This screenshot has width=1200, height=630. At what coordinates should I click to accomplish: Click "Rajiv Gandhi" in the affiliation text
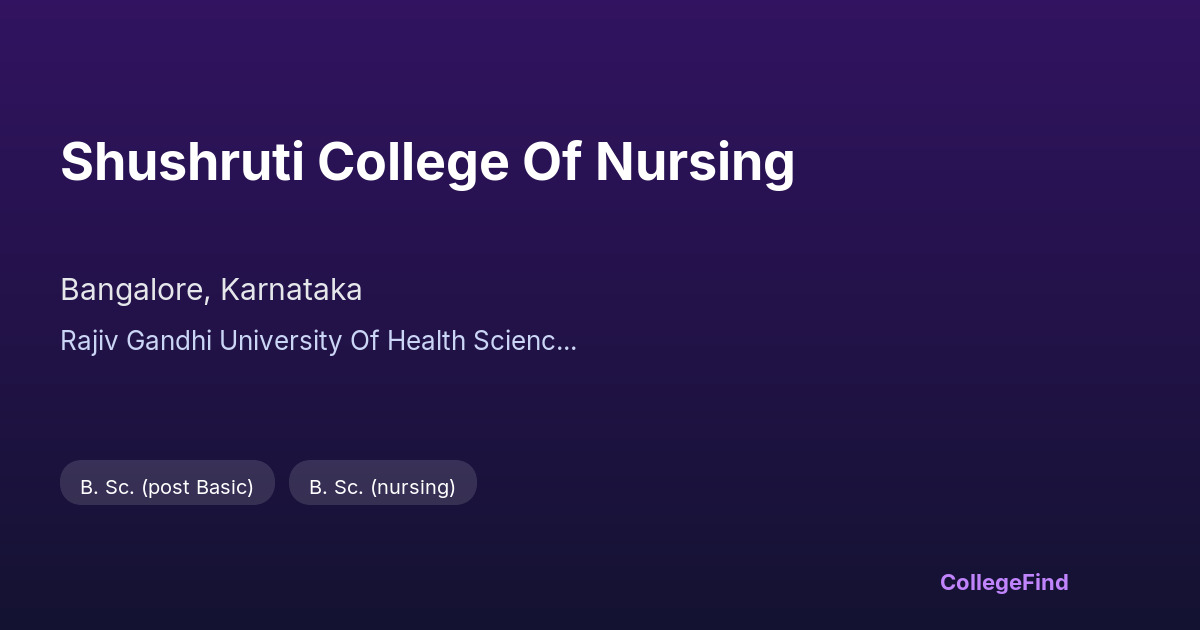pos(136,341)
